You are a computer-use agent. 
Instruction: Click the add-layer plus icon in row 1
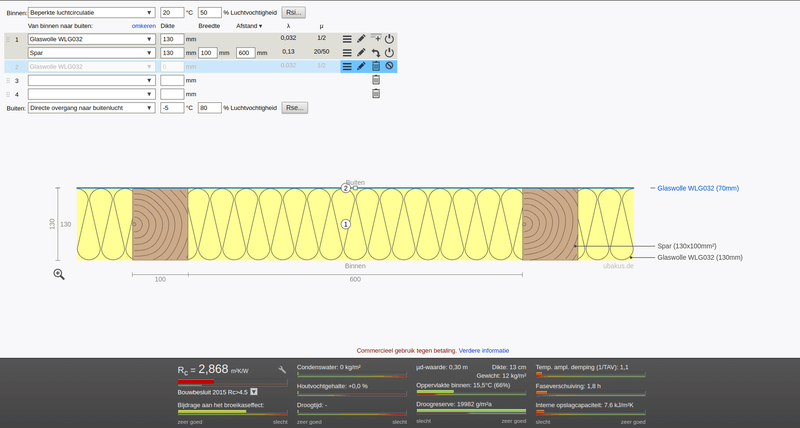pyautogui.click(x=375, y=39)
